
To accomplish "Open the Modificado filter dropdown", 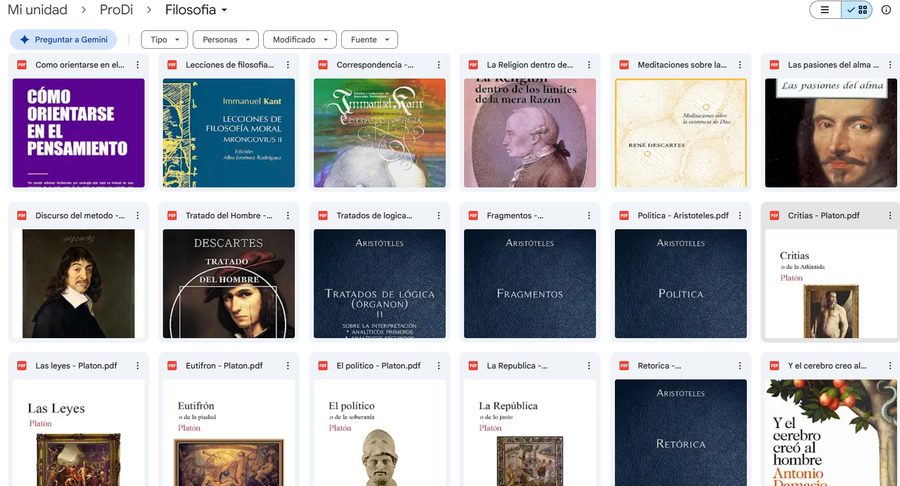I will point(300,40).
